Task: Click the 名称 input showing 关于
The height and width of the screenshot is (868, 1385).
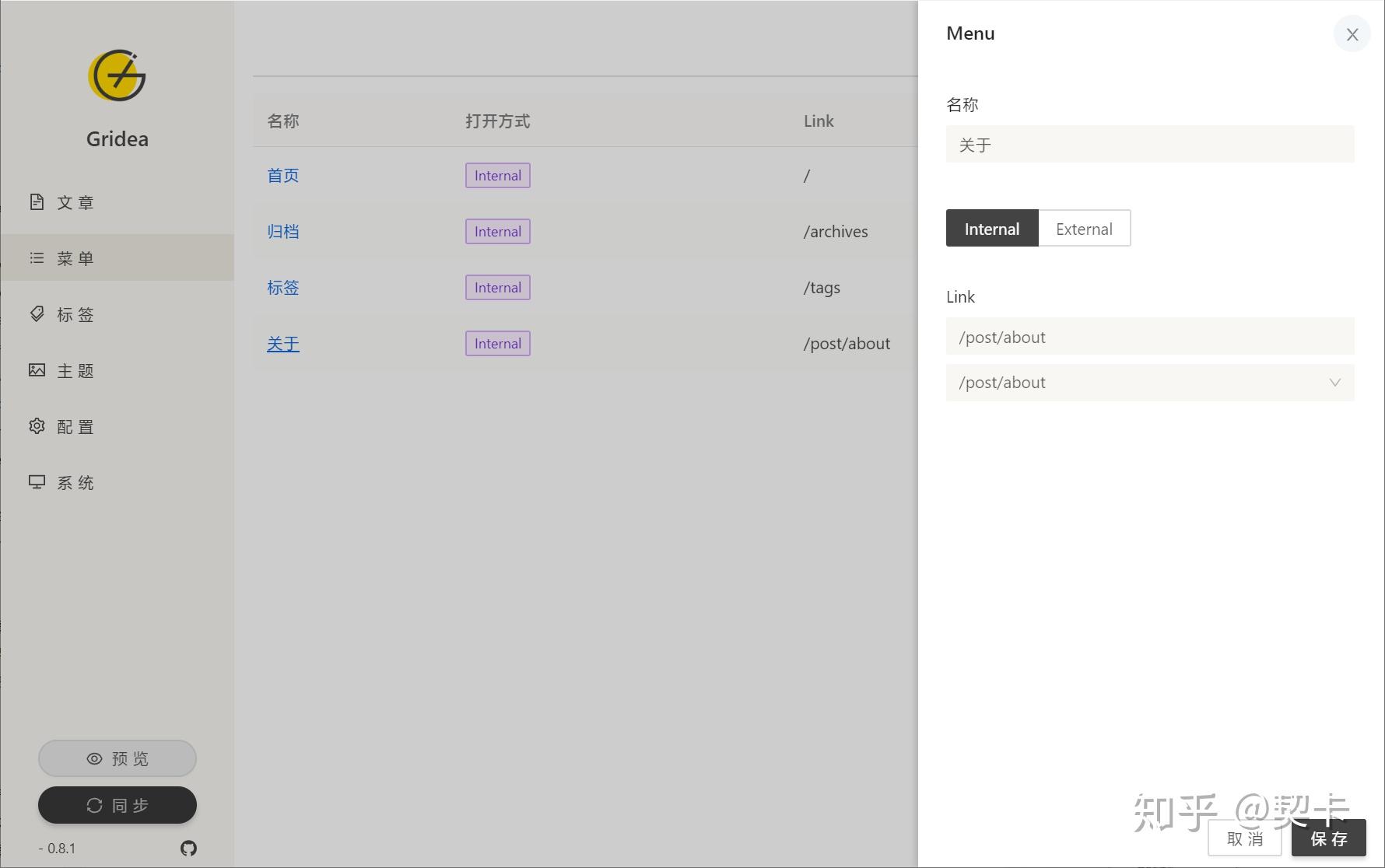Action: click(x=1150, y=144)
